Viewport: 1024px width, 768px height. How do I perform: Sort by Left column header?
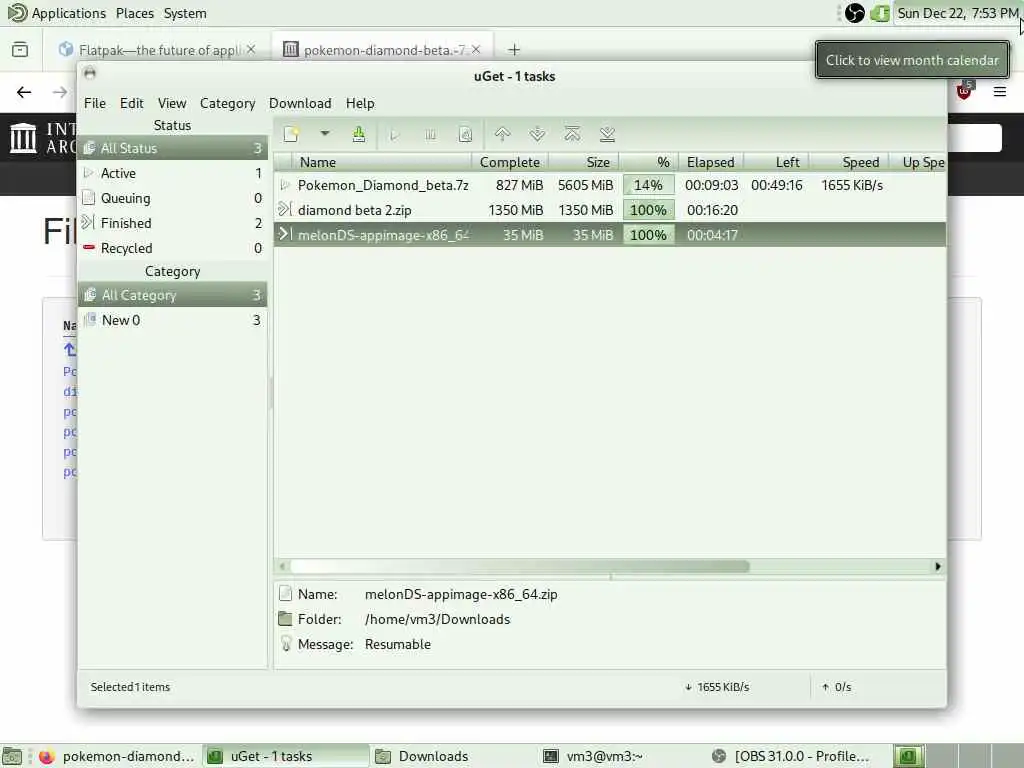pyautogui.click(x=776, y=162)
